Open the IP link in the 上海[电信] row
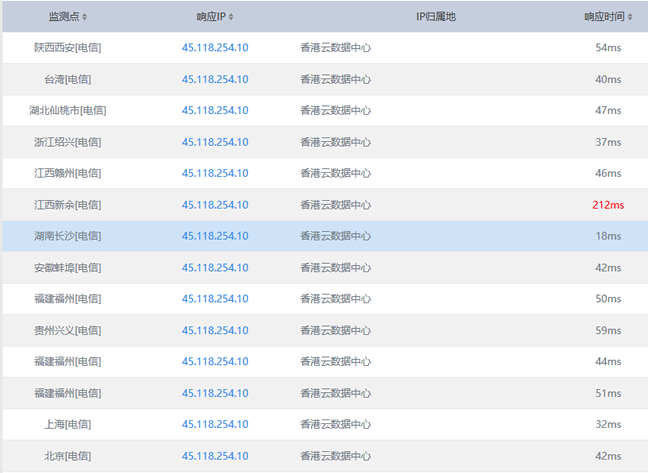This screenshot has width=648, height=473. coord(215,424)
